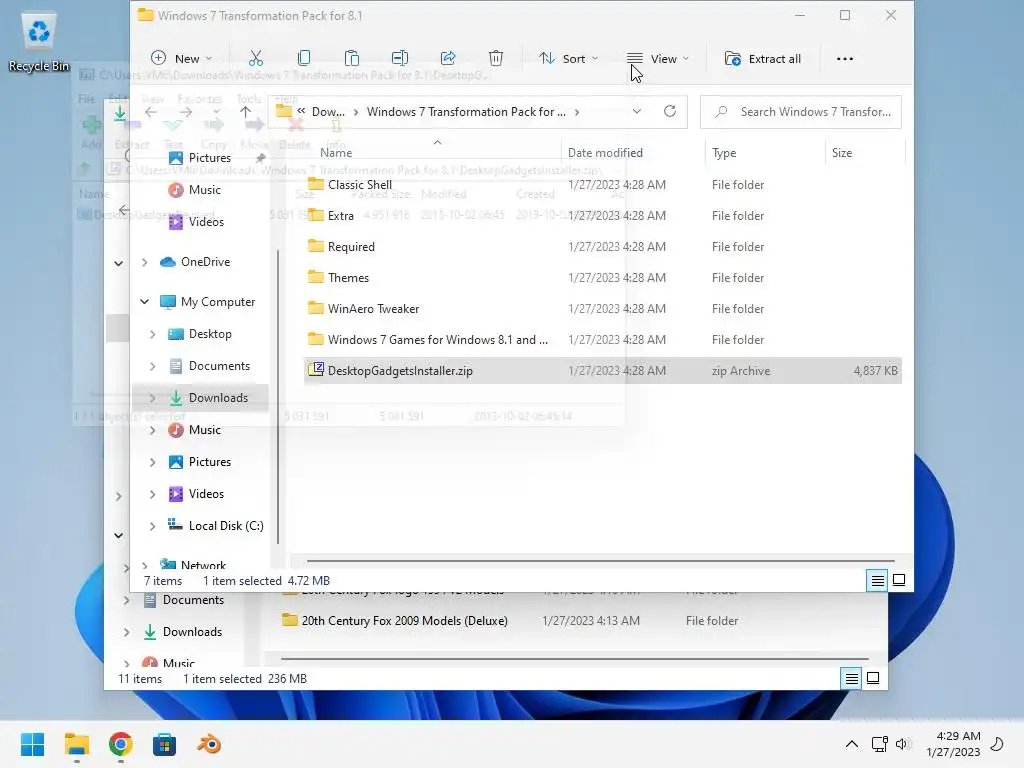Click the Share icon in toolbar
Image resolution: width=1024 pixels, height=768 pixels.
[448, 59]
